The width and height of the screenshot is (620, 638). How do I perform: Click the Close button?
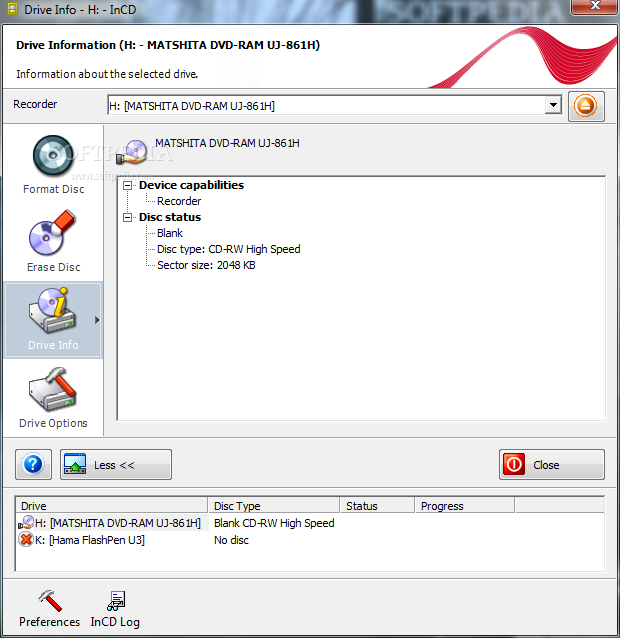pyautogui.click(x=552, y=464)
